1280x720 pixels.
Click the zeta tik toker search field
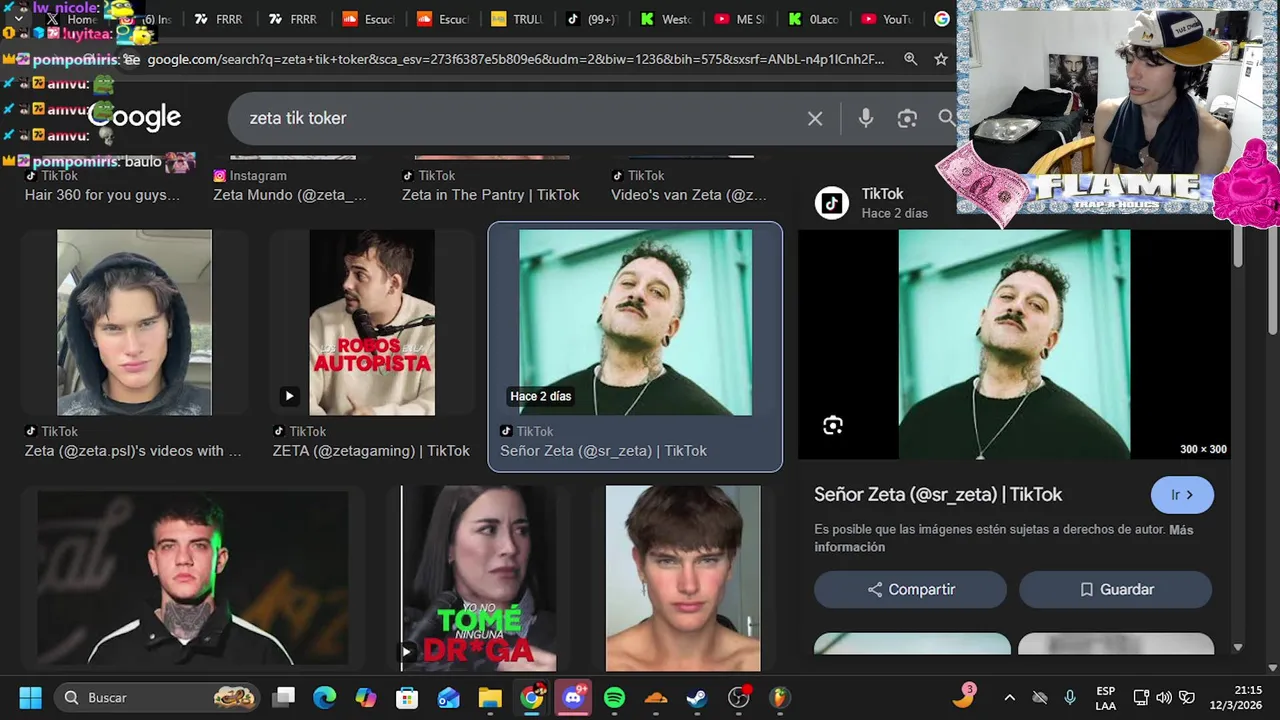point(520,118)
